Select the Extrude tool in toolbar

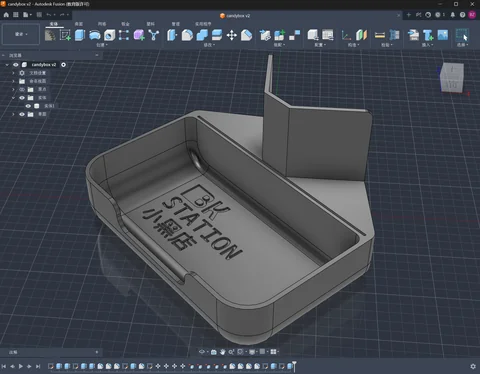(80, 35)
